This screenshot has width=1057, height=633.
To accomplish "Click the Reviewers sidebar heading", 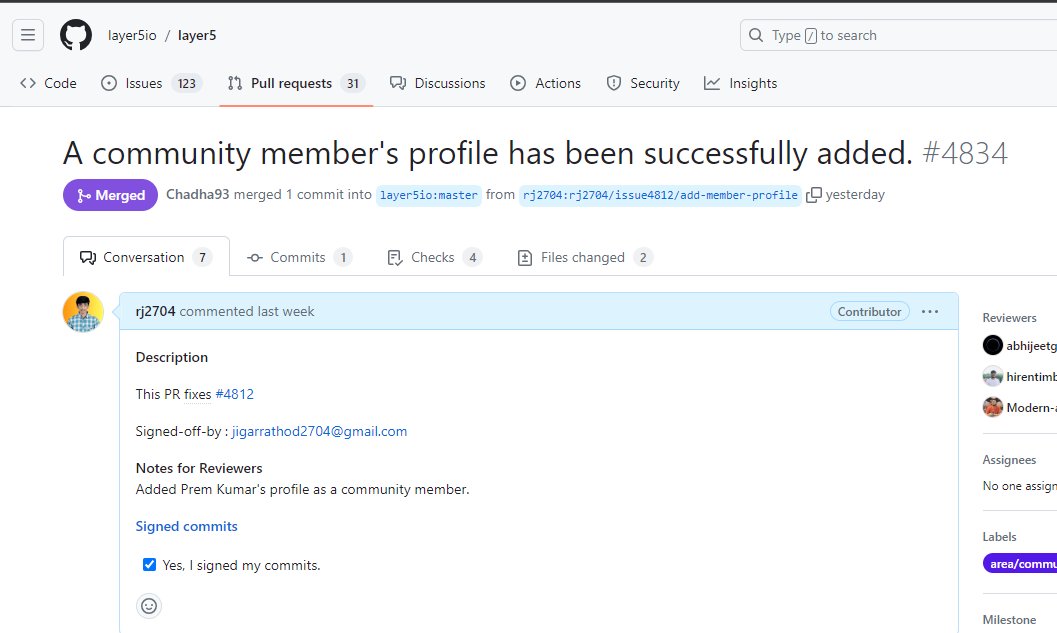I will tap(1009, 318).
